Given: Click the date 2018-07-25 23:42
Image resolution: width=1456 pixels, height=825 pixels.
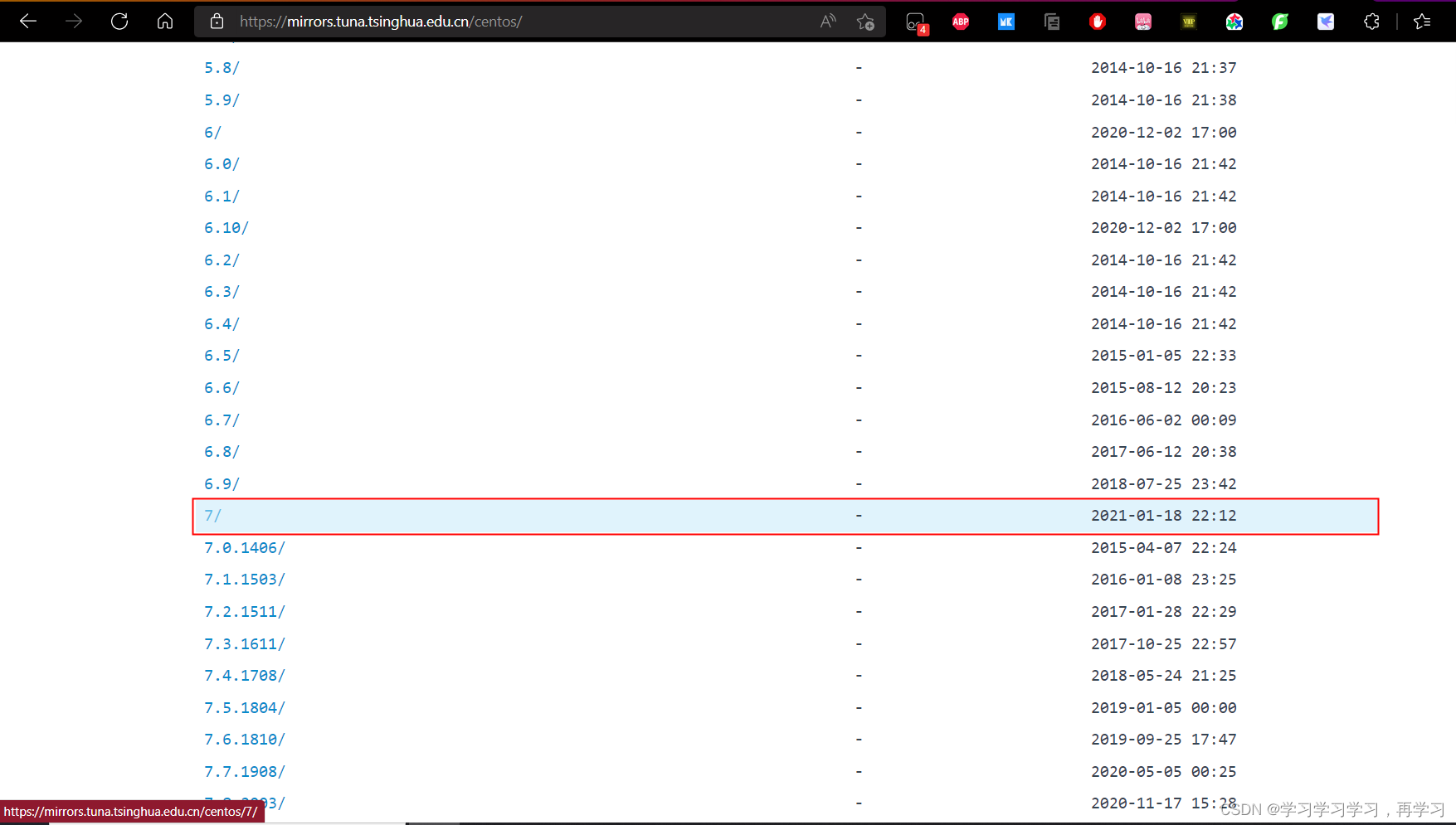Looking at the screenshot, I should click(1163, 484).
